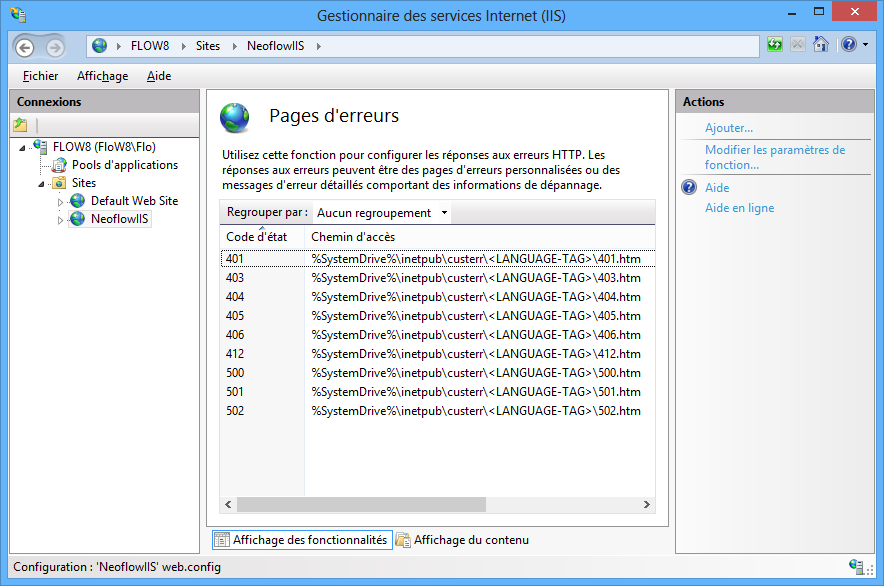Click the Ajouter... action link

click(729, 128)
